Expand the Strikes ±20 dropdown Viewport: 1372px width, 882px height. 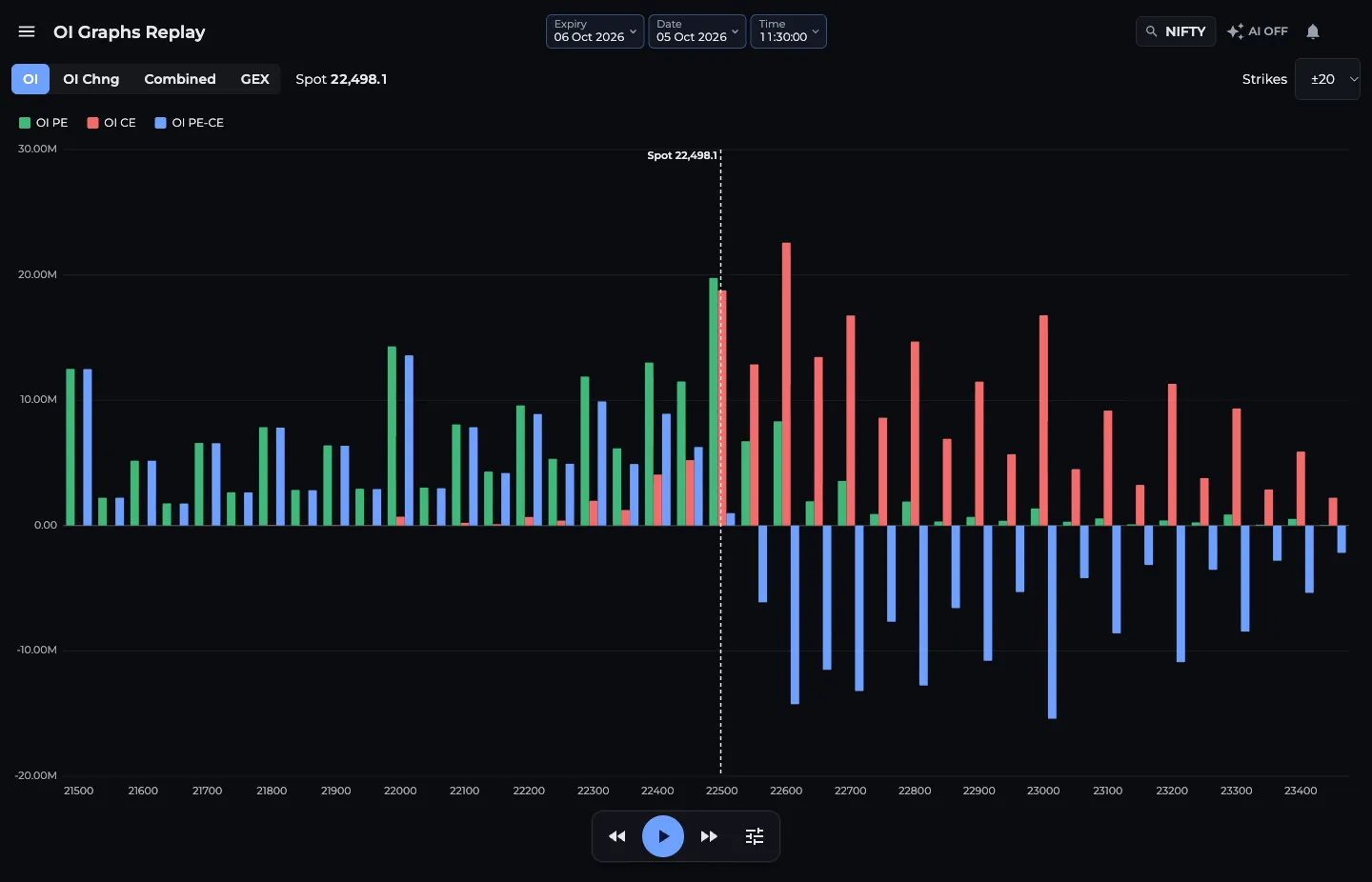coord(1327,79)
